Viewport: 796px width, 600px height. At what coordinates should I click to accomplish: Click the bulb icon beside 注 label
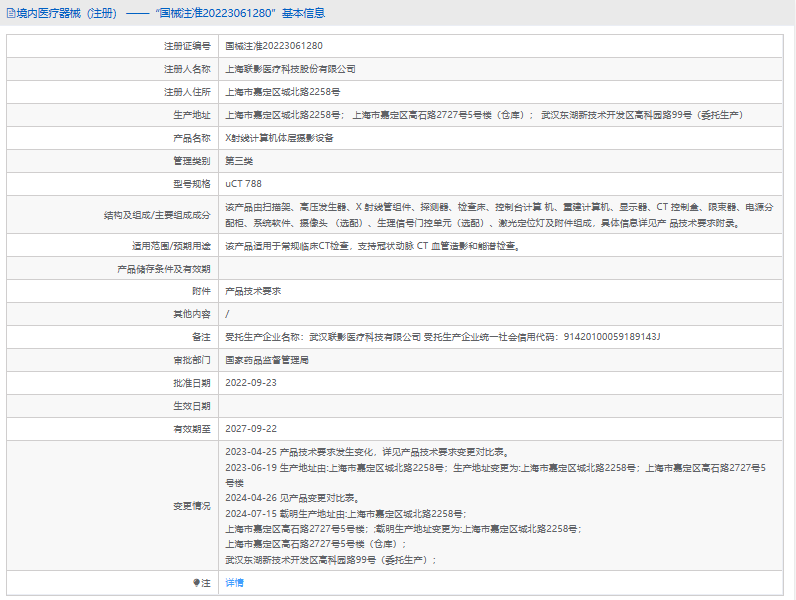coord(197,582)
